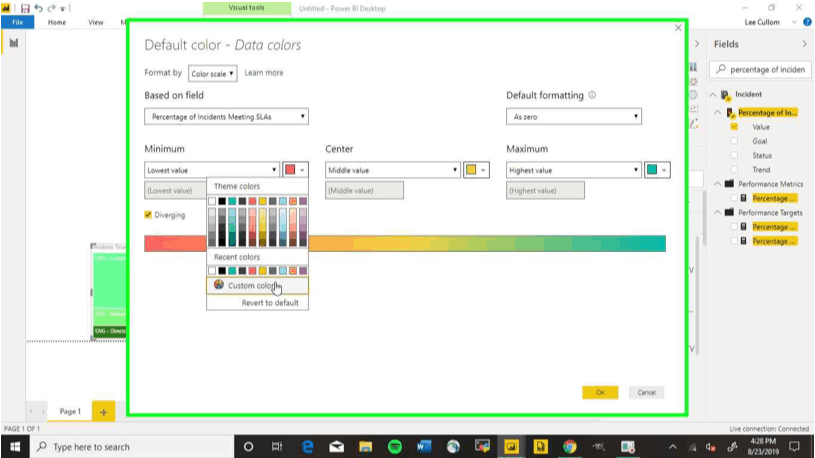Click the Undo arrow icon

click(x=38, y=8)
